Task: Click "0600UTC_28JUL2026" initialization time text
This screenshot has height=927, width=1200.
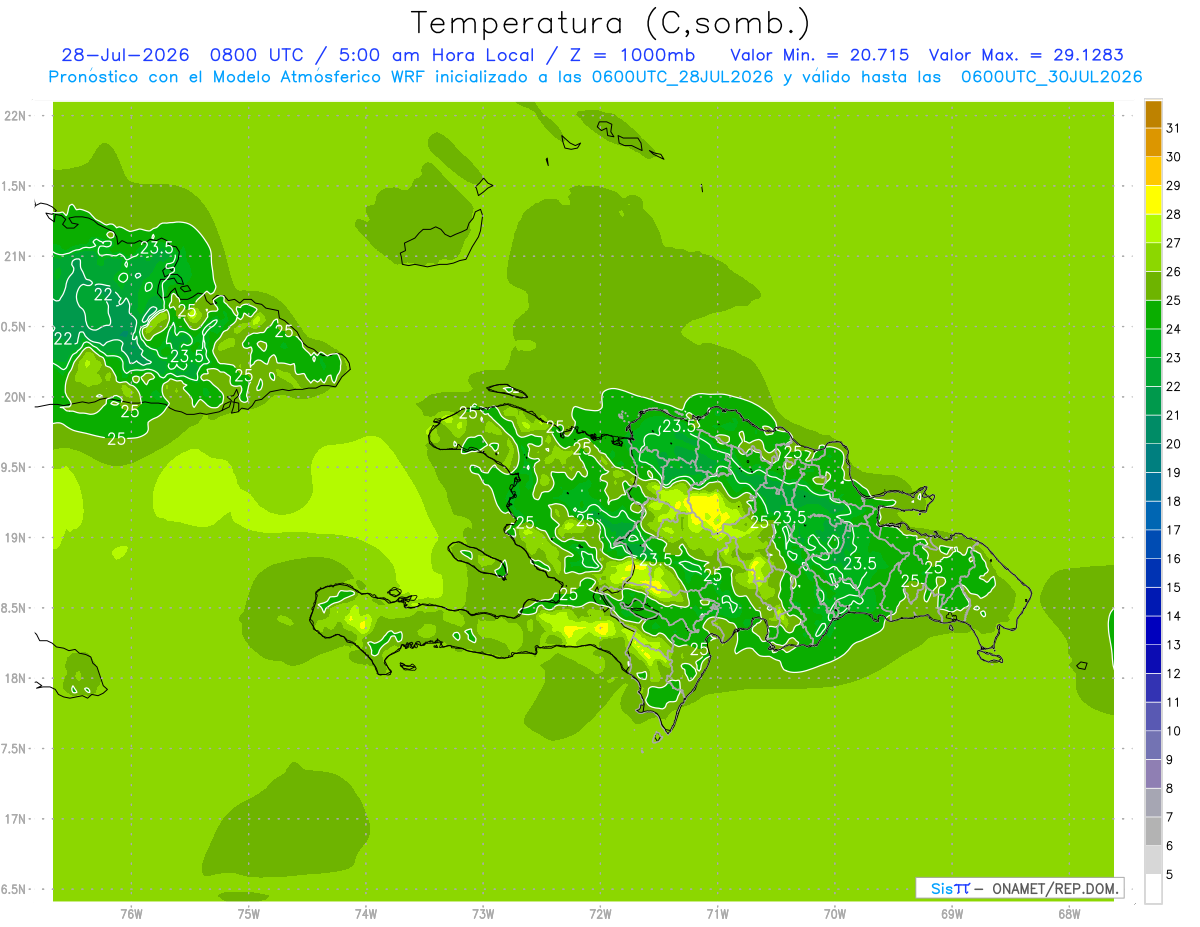Action: 681,77
